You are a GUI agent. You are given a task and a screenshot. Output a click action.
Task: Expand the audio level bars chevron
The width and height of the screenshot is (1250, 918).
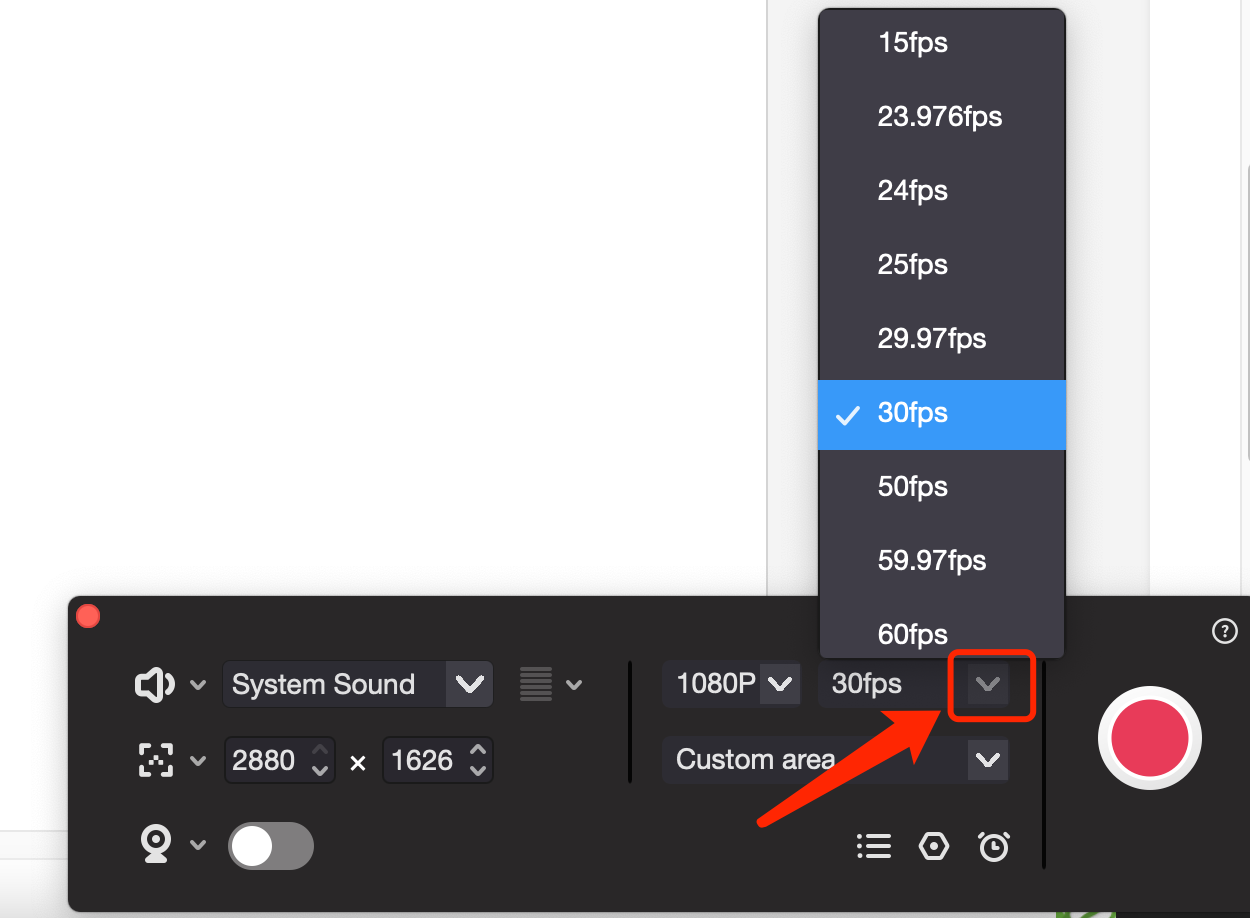point(574,685)
